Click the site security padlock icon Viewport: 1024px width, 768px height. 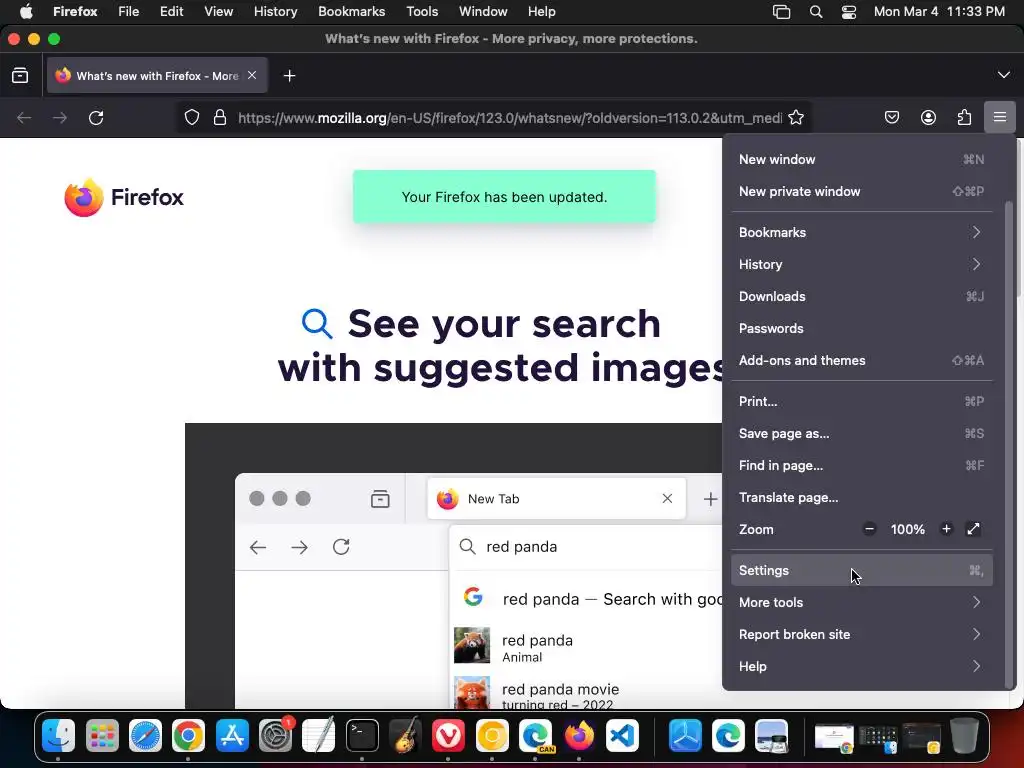pyautogui.click(x=220, y=118)
